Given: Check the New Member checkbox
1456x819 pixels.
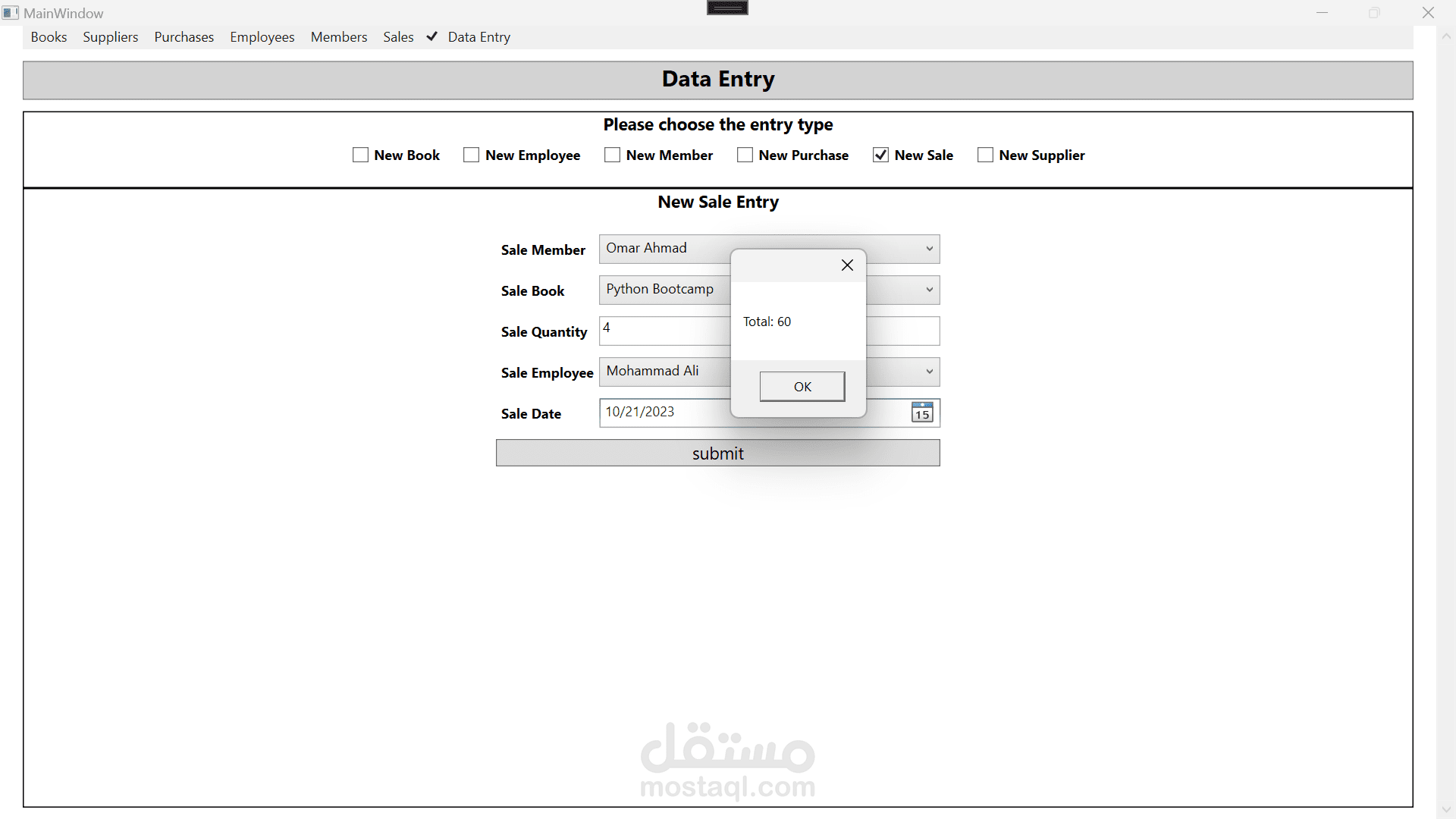Looking at the screenshot, I should click(x=612, y=155).
